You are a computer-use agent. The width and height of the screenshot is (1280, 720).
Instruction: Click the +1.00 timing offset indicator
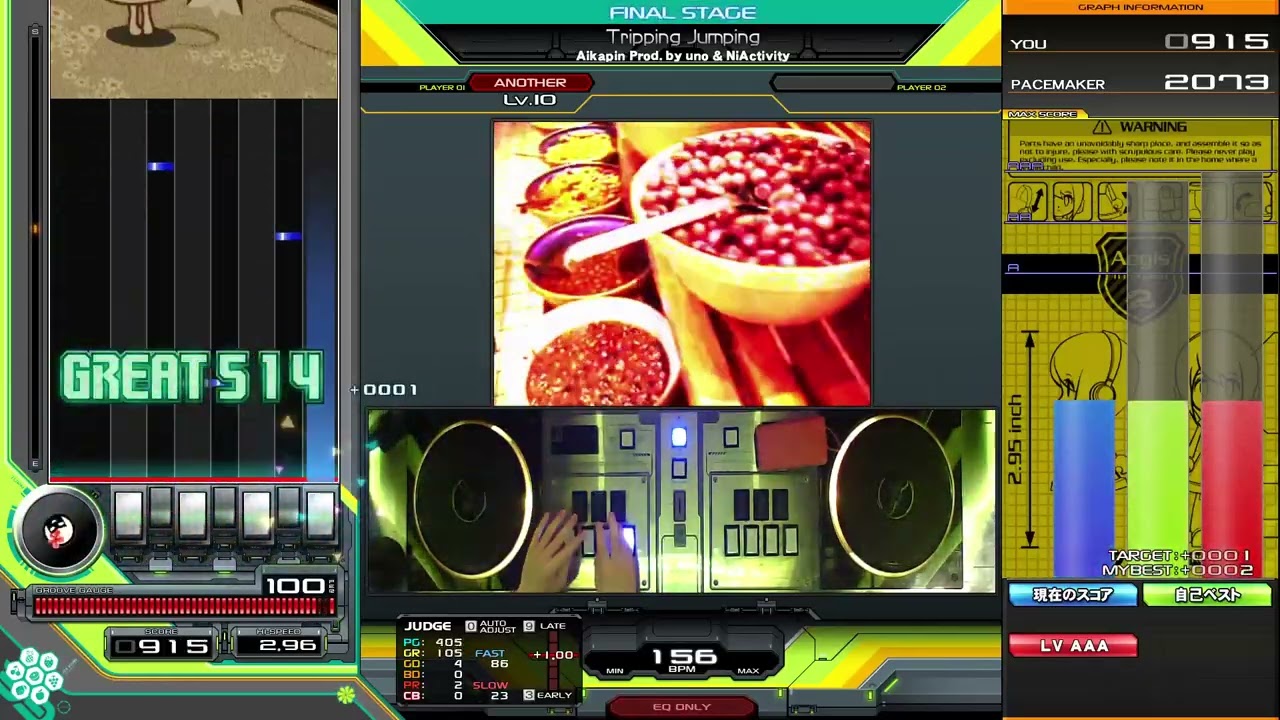(553, 655)
